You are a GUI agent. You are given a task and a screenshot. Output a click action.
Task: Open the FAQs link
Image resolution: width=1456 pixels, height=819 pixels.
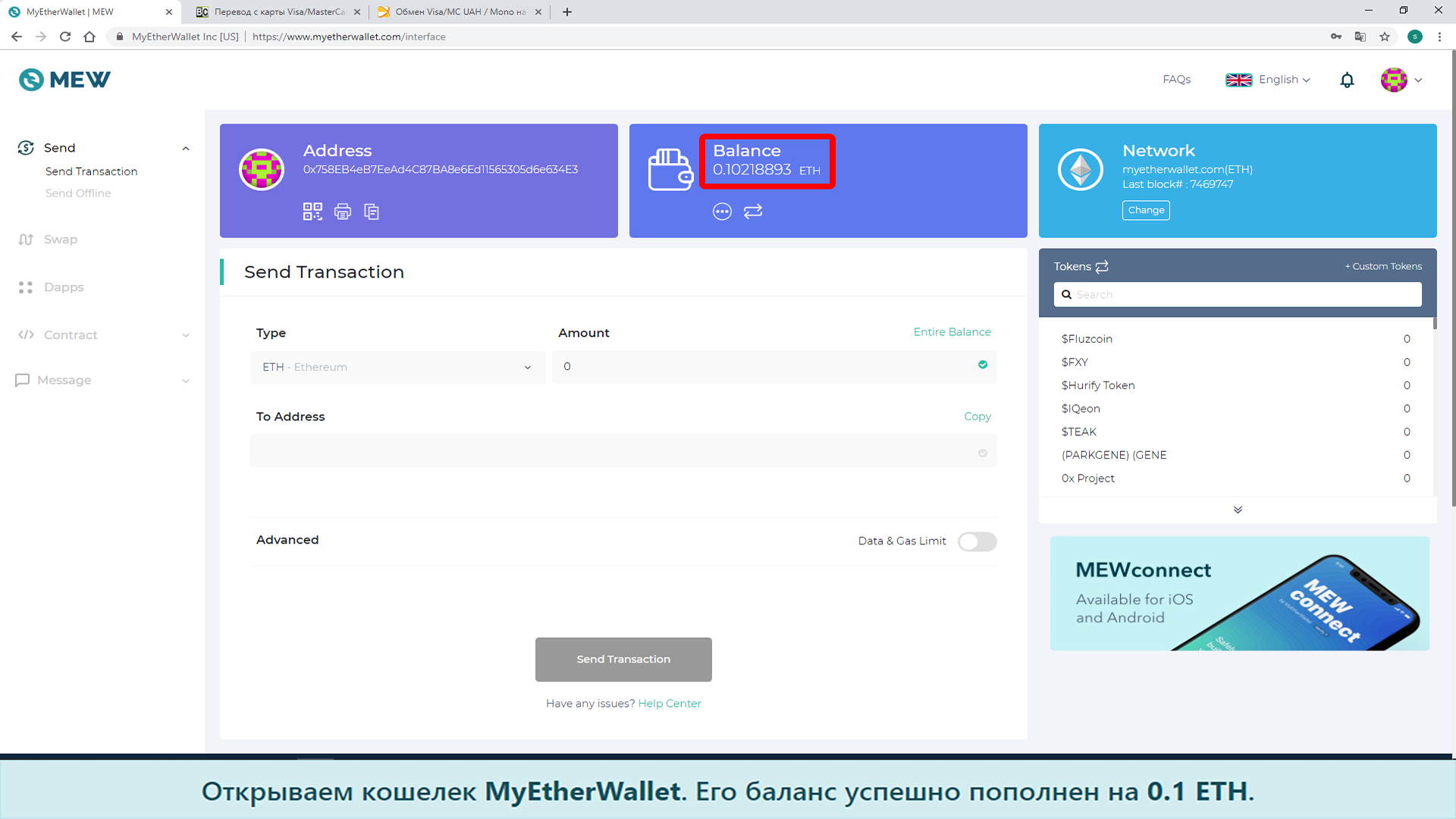pos(1176,80)
